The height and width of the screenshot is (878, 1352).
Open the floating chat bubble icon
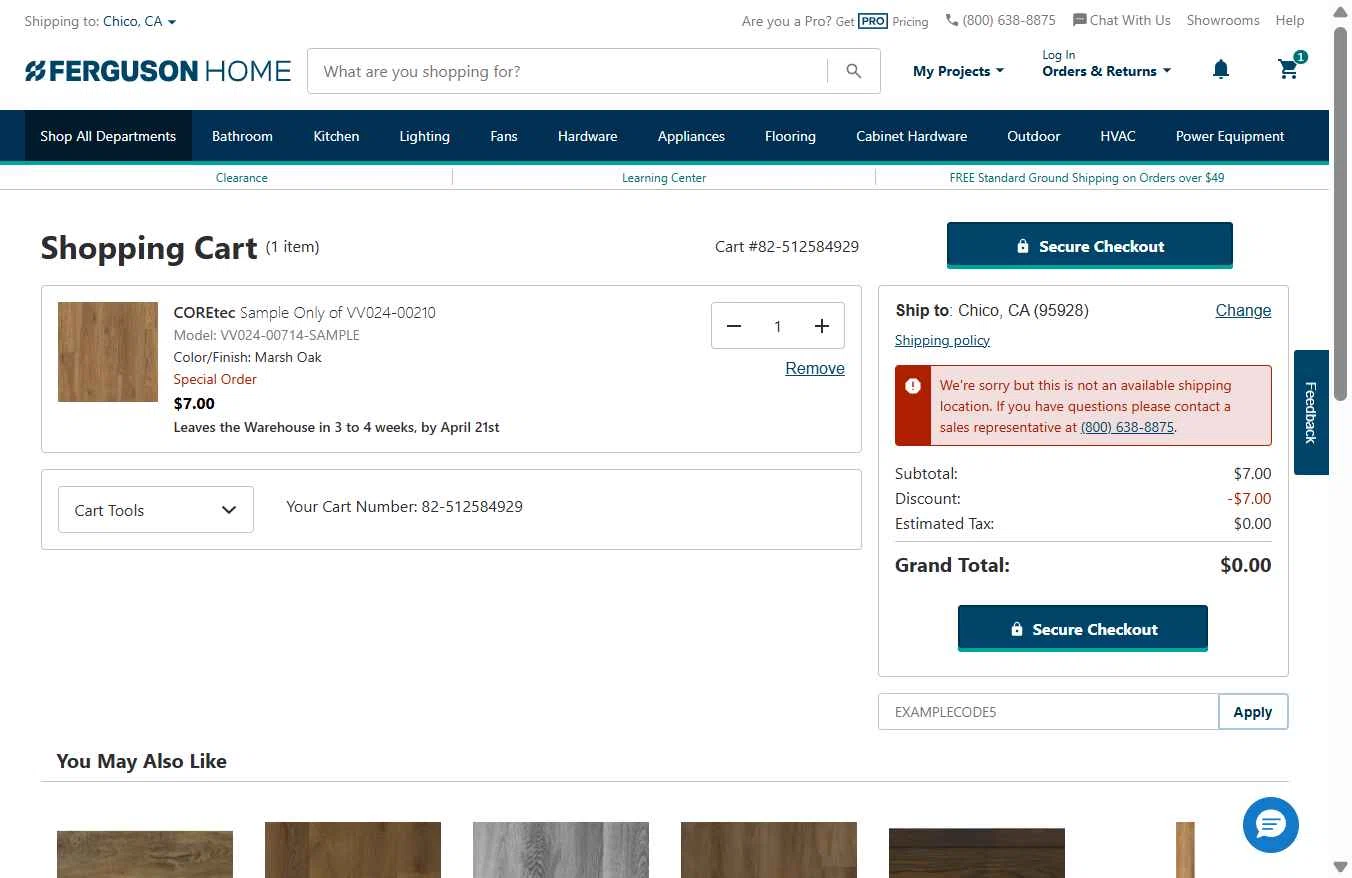(x=1270, y=825)
